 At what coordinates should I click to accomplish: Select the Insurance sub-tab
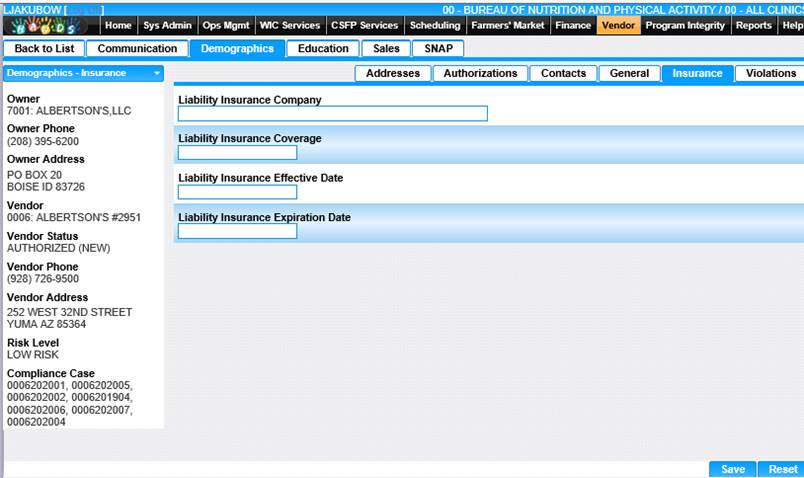tap(697, 74)
